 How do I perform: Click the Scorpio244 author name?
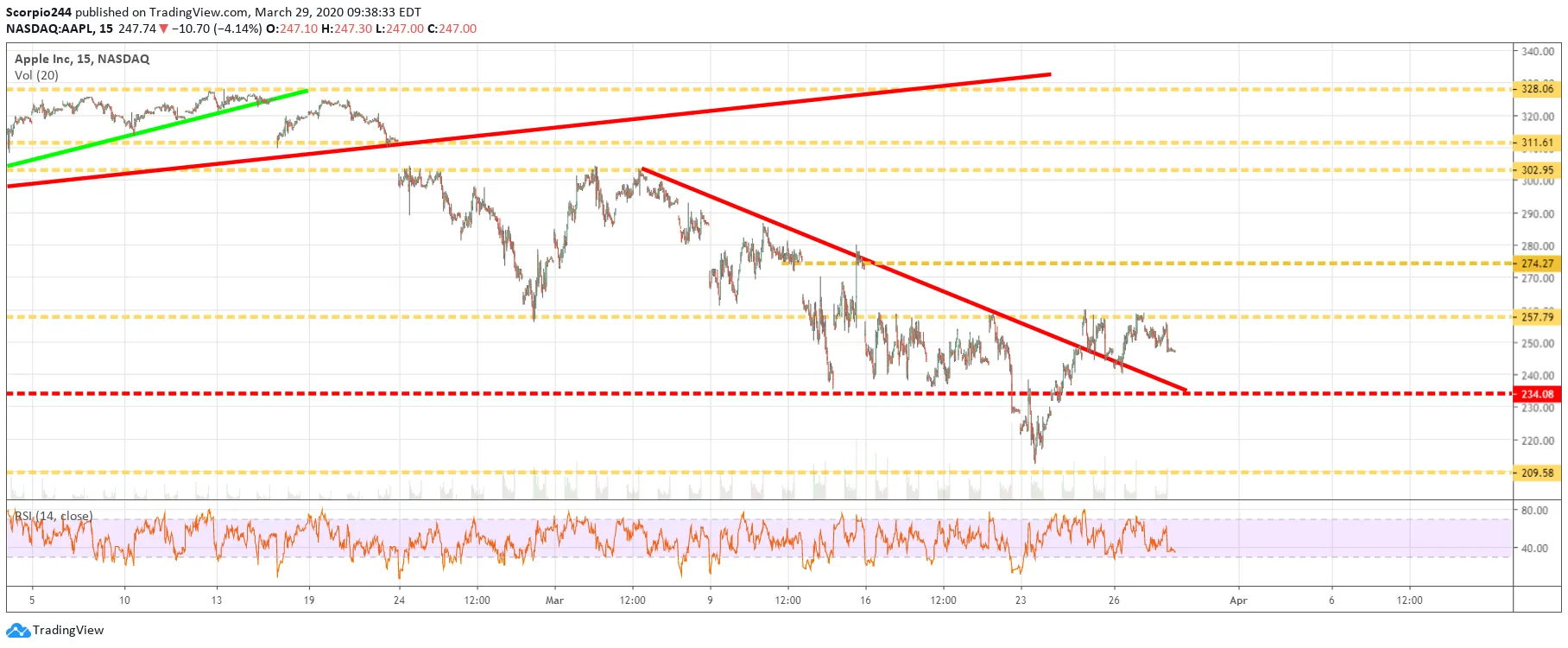tap(39, 12)
